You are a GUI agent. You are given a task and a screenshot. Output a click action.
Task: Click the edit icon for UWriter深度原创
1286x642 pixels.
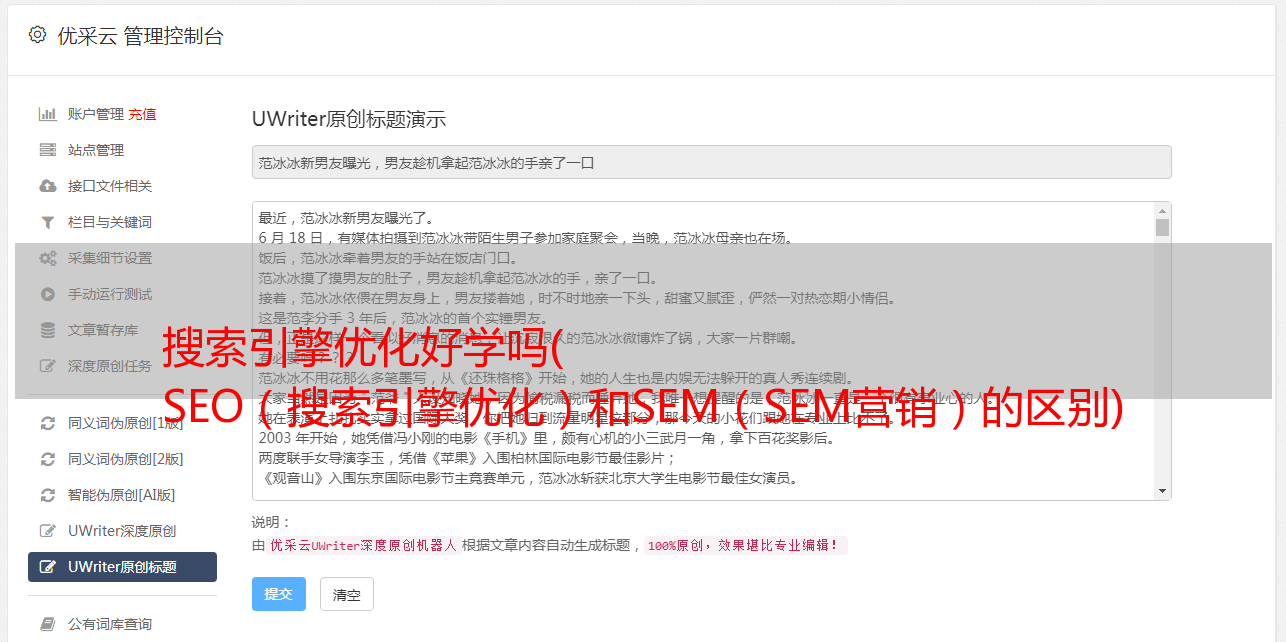coord(47,531)
